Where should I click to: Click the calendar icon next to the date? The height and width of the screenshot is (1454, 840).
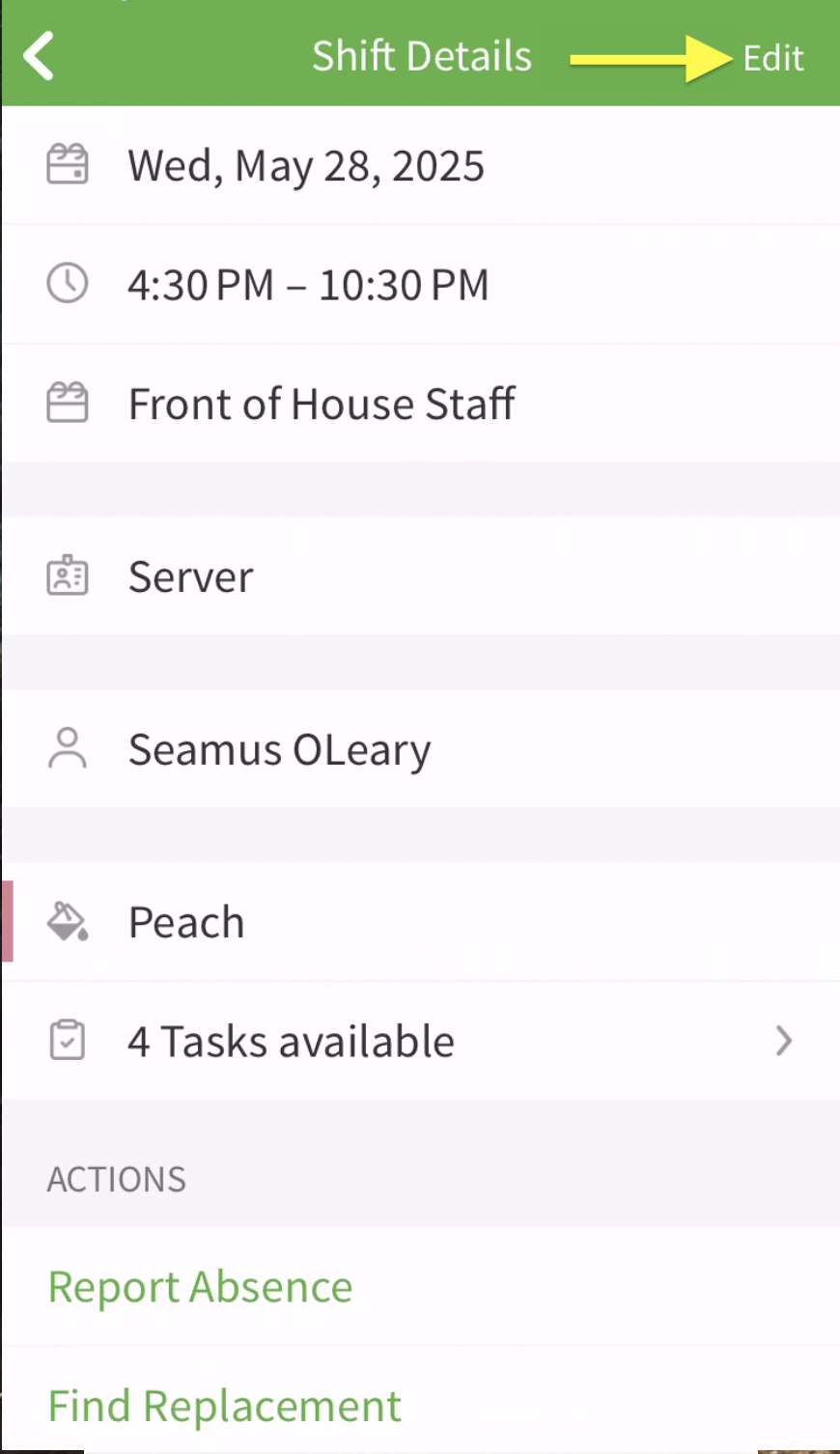(67, 164)
